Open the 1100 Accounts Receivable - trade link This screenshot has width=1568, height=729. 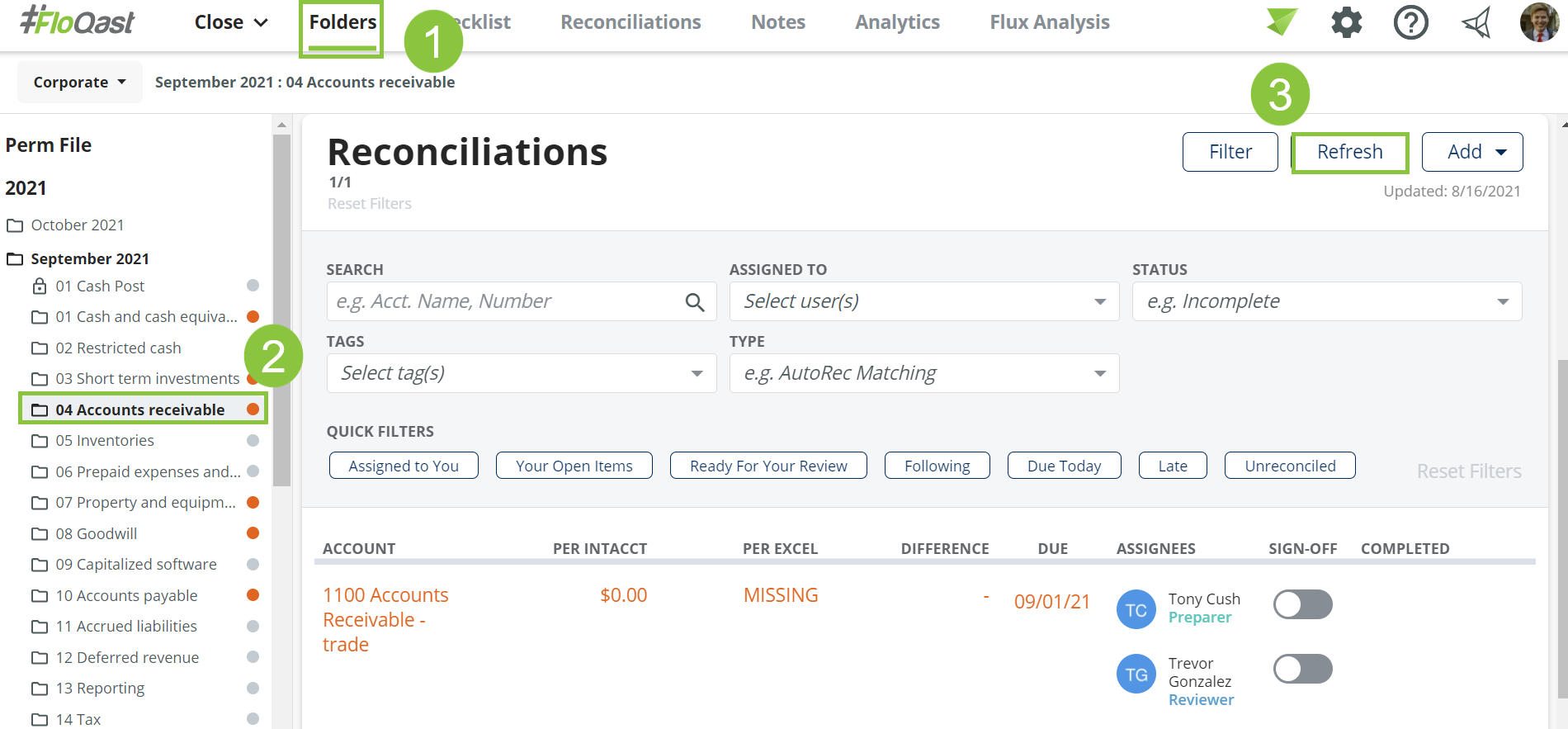[385, 619]
